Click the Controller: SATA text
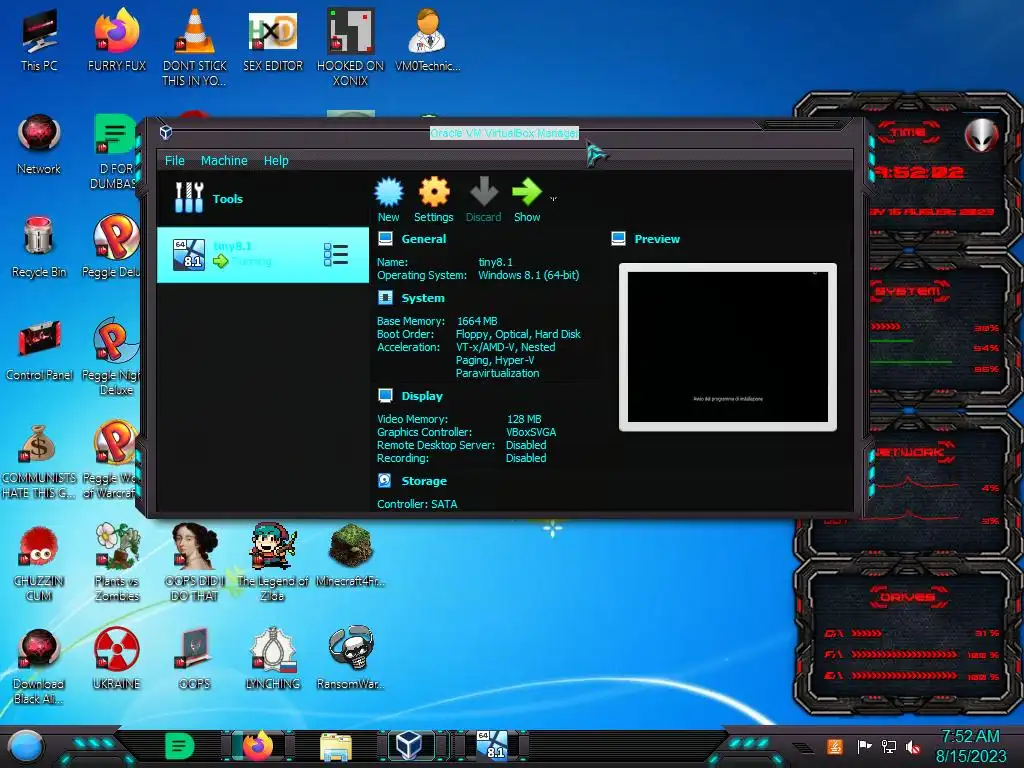This screenshot has width=1024, height=768. 417,504
